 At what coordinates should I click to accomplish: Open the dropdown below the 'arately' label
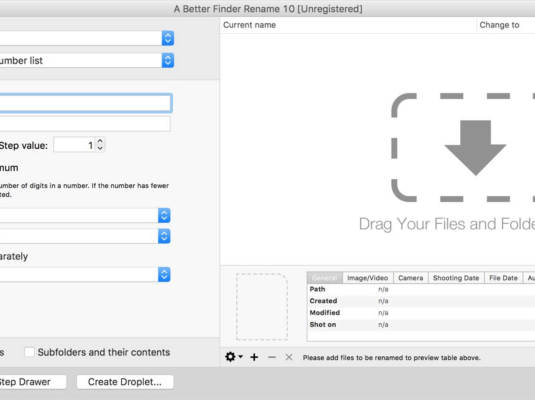point(164,274)
